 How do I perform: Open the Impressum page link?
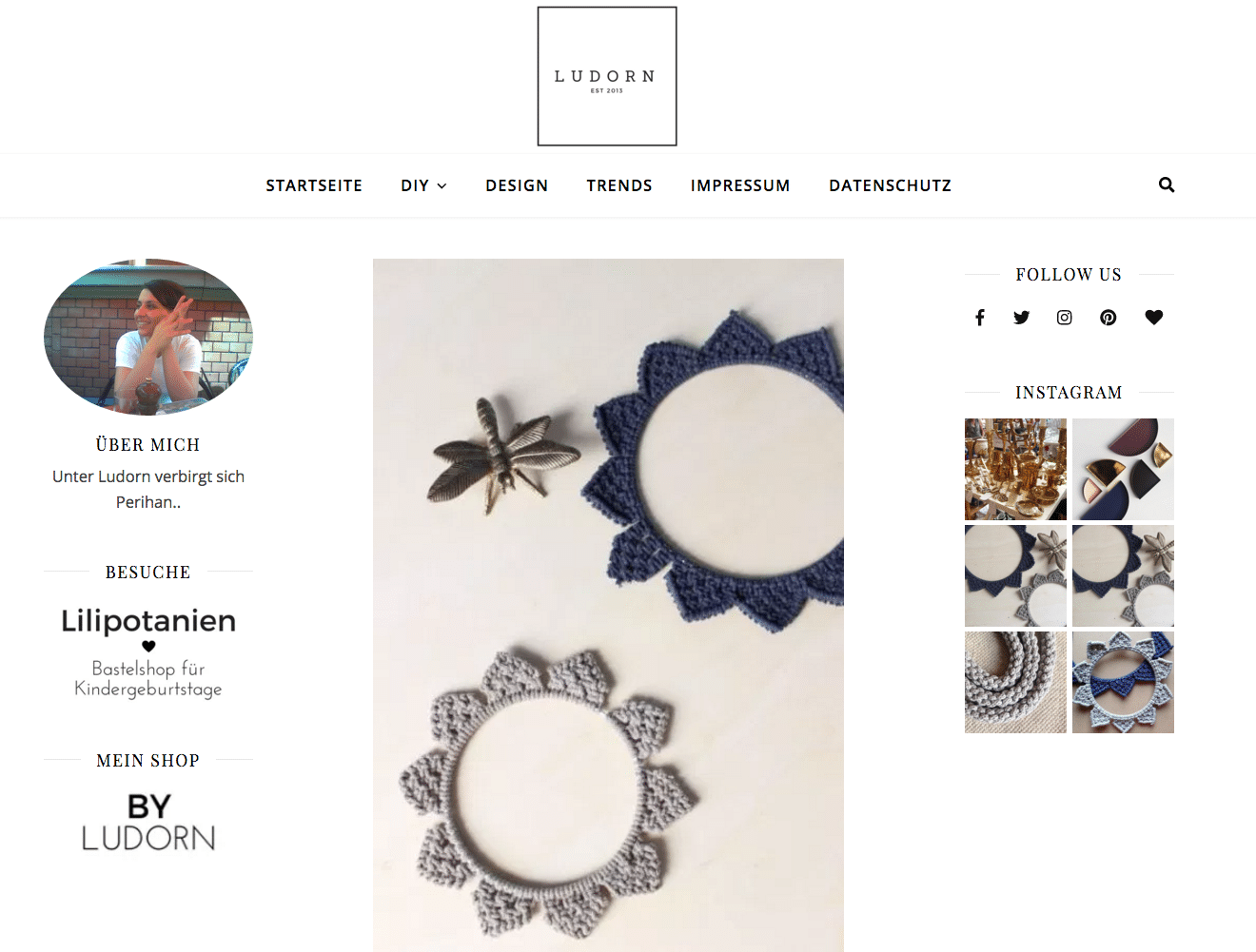[x=740, y=185]
